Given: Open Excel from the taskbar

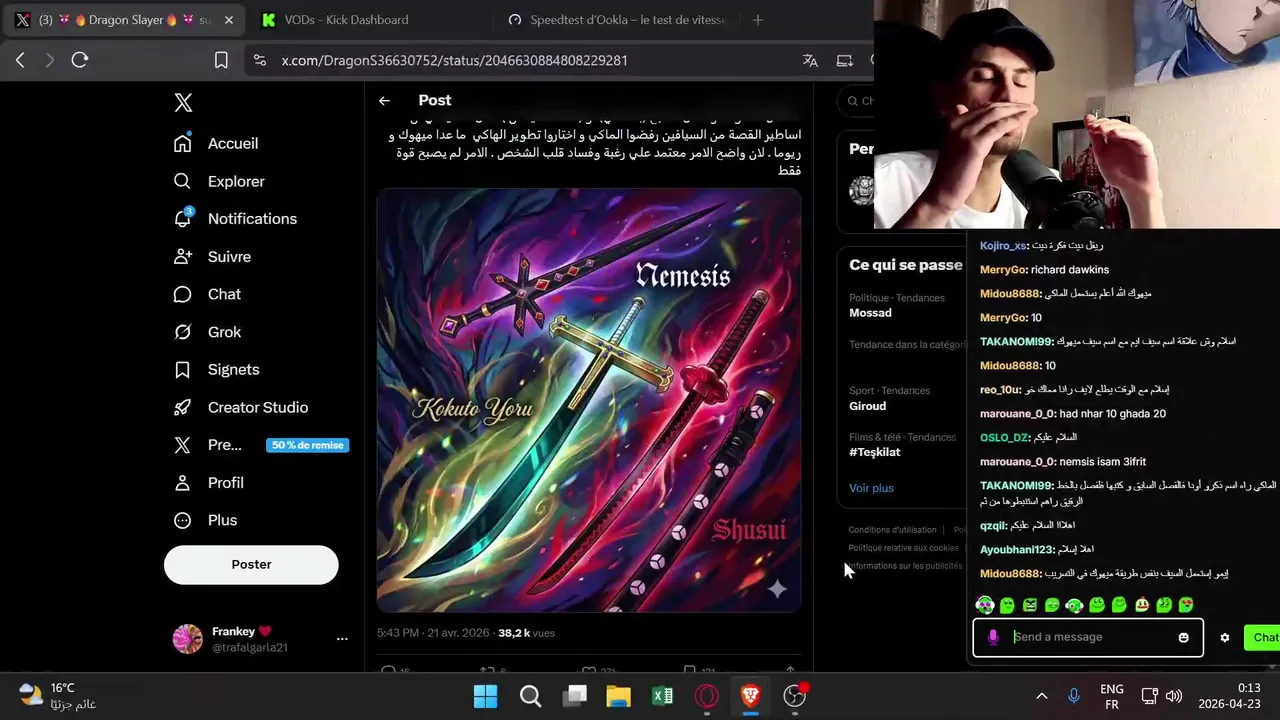Looking at the screenshot, I should pos(662,696).
